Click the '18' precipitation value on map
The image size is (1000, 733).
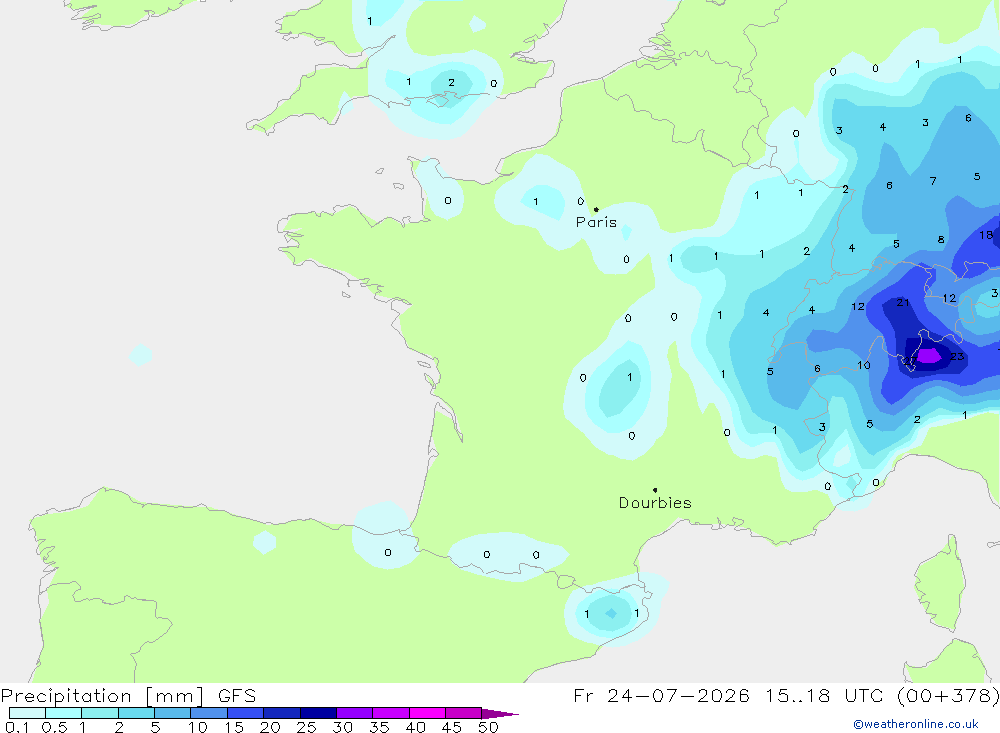pos(986,235)
